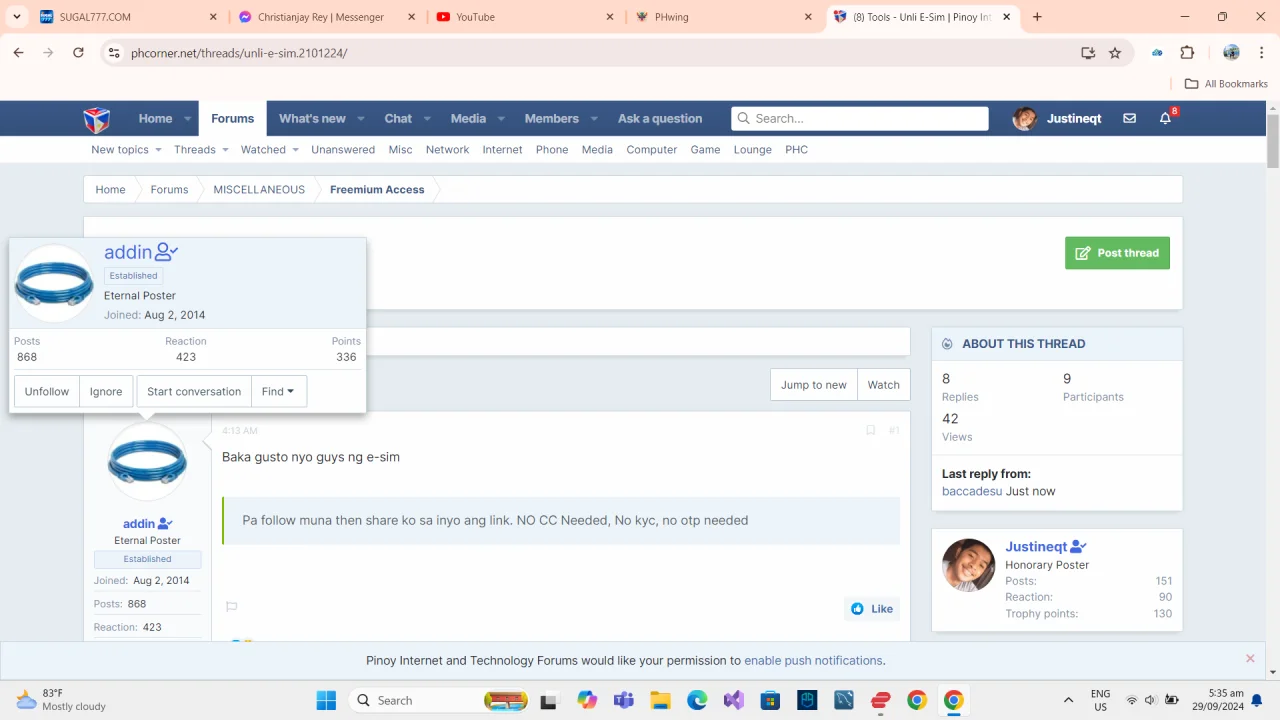Click the report flag icon under the post
Viewport: 1280px width, 720px height.
(231, 607)
